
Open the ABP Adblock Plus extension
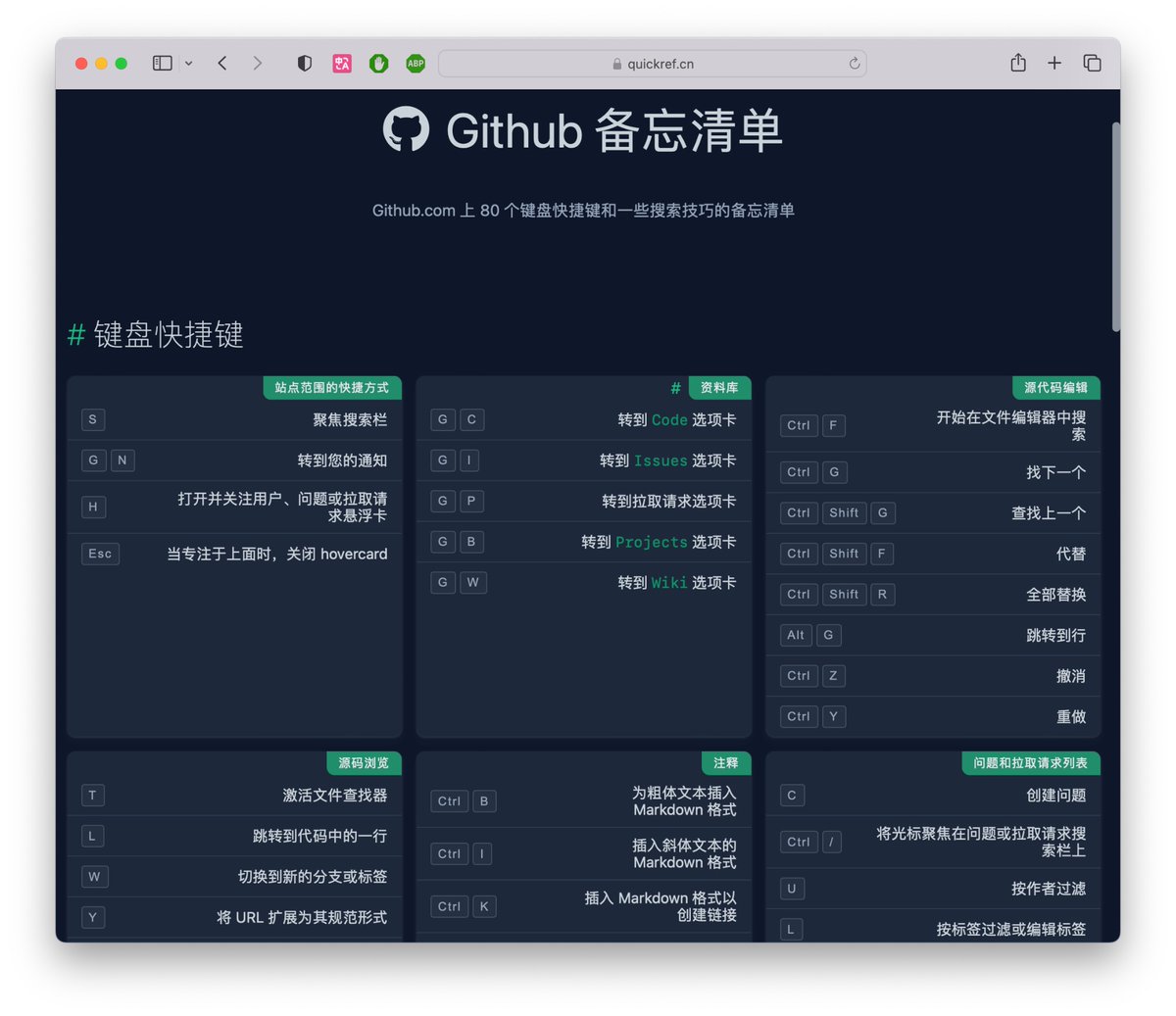pyautogui.click(x=416, y=63)
